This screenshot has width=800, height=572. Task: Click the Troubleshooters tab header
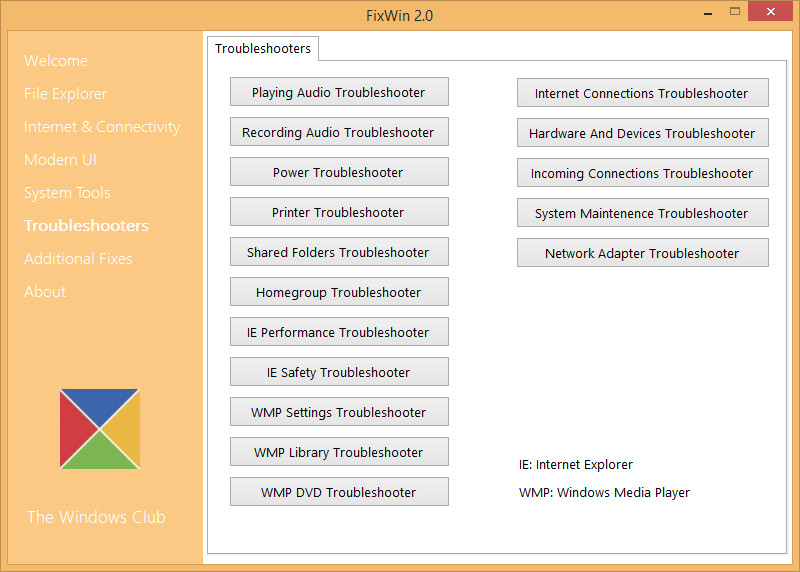coord(263,48)
